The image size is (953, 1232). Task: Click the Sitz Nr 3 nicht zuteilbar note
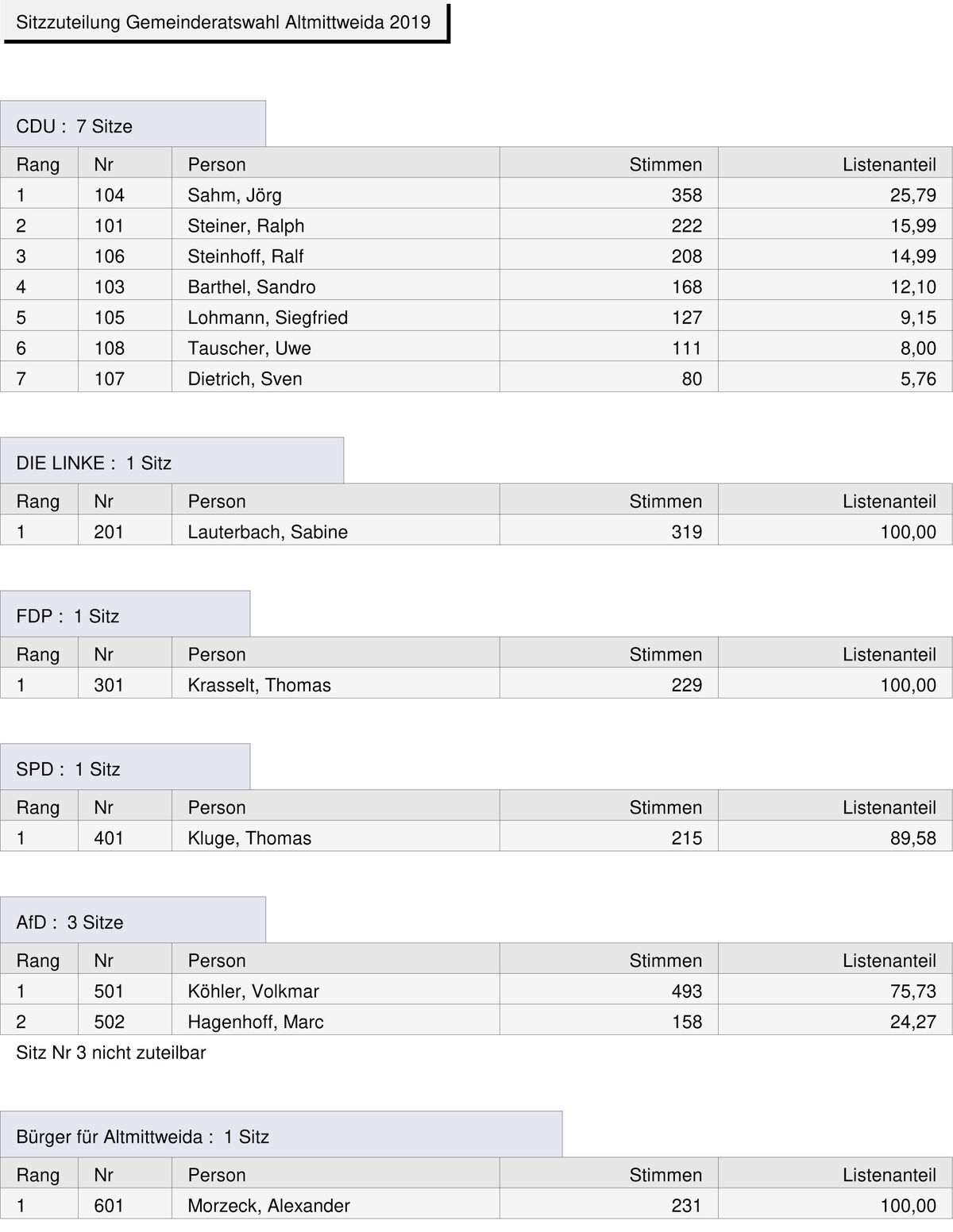[111, 1053]
